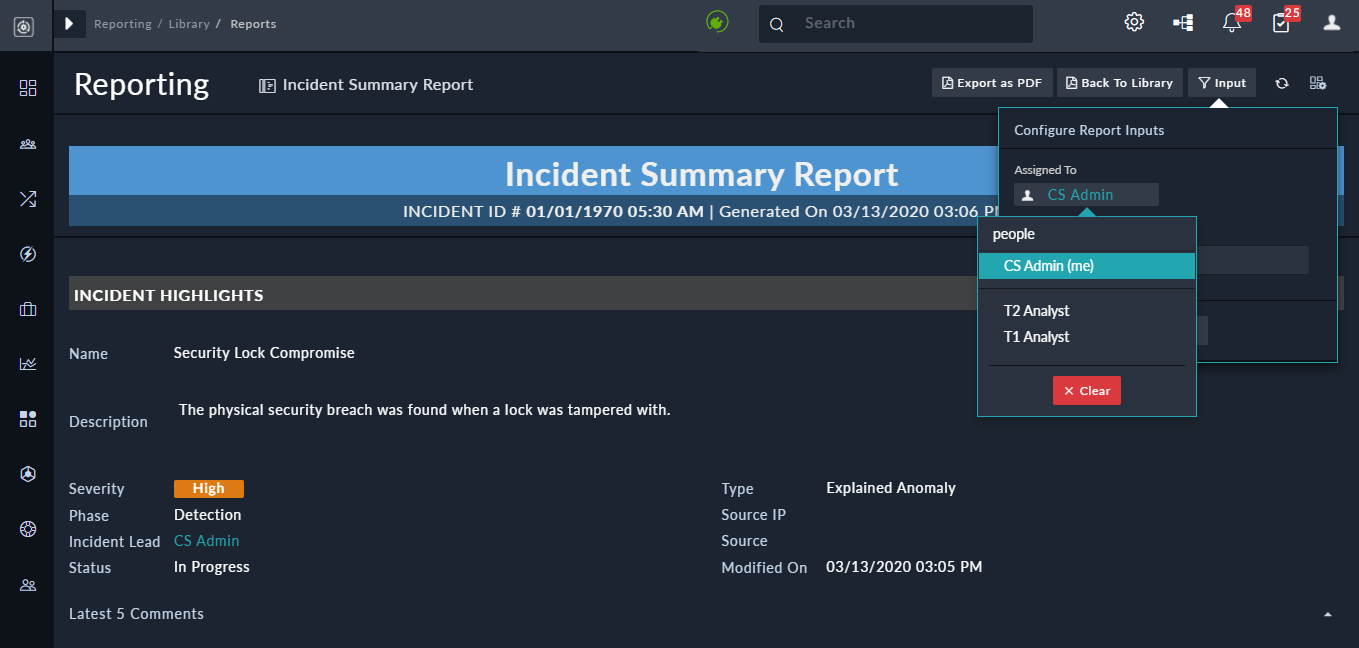
Task: Collapse the Latest 5 Comments section
Action: pyautogui.click(x=1327, y=615)
